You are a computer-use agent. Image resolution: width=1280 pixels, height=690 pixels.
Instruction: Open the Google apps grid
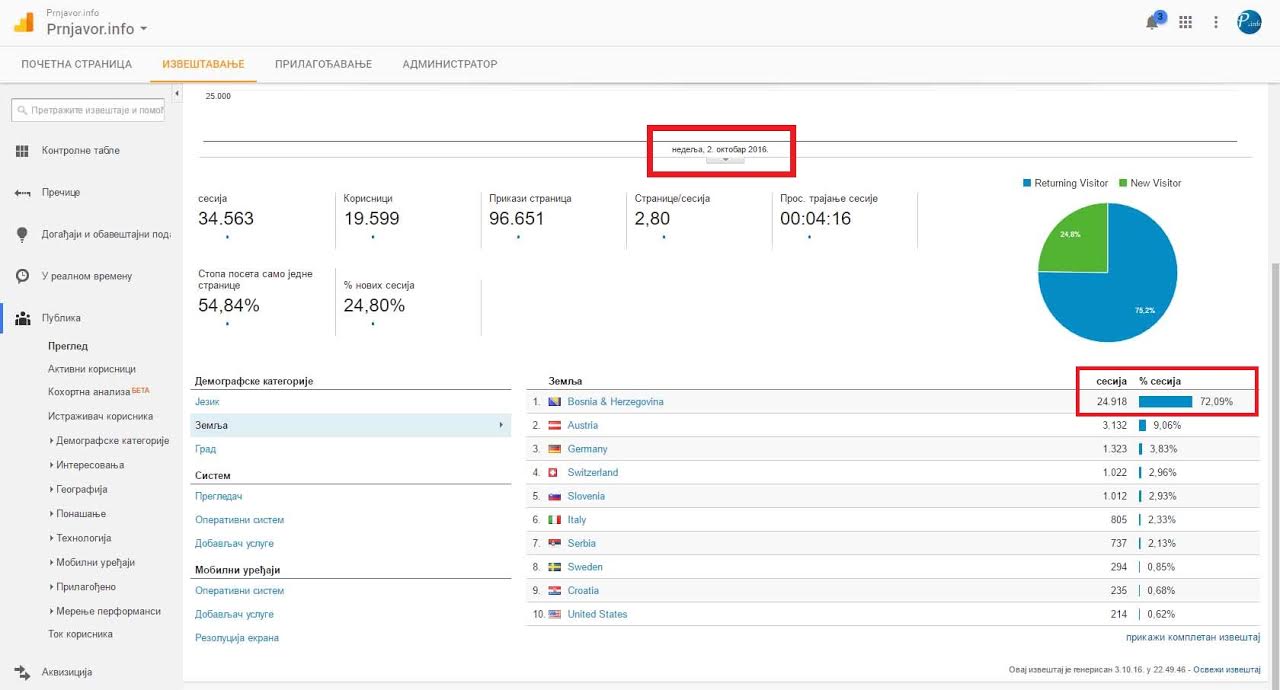1186,22
